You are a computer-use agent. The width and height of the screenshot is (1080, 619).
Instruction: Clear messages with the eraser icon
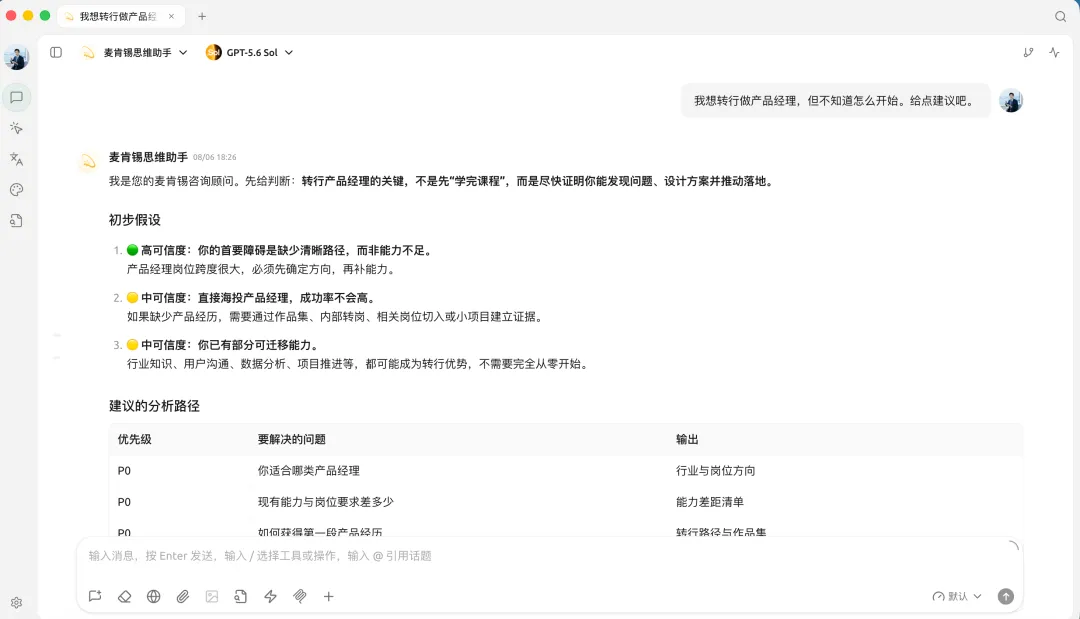coord(125,596)
